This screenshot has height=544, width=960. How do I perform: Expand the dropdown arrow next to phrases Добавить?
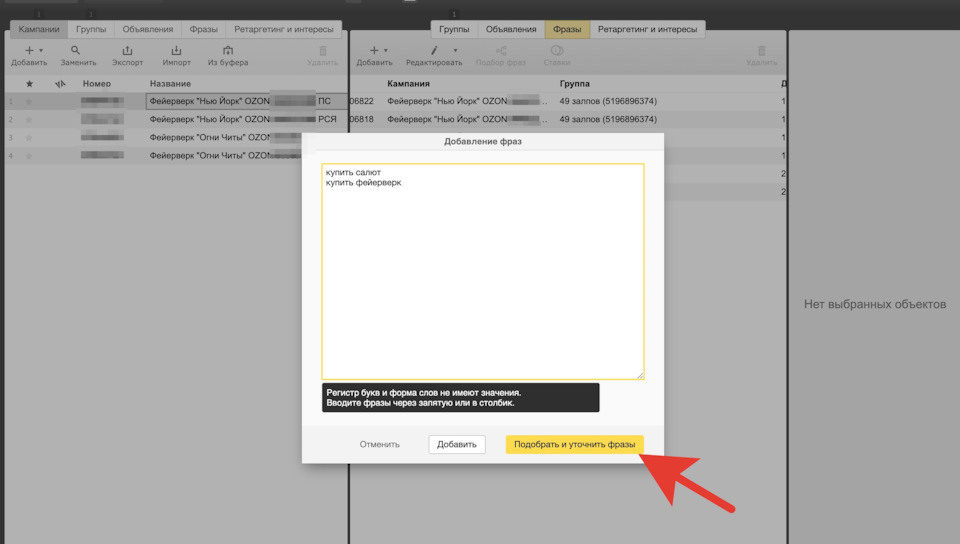[386, 50]
